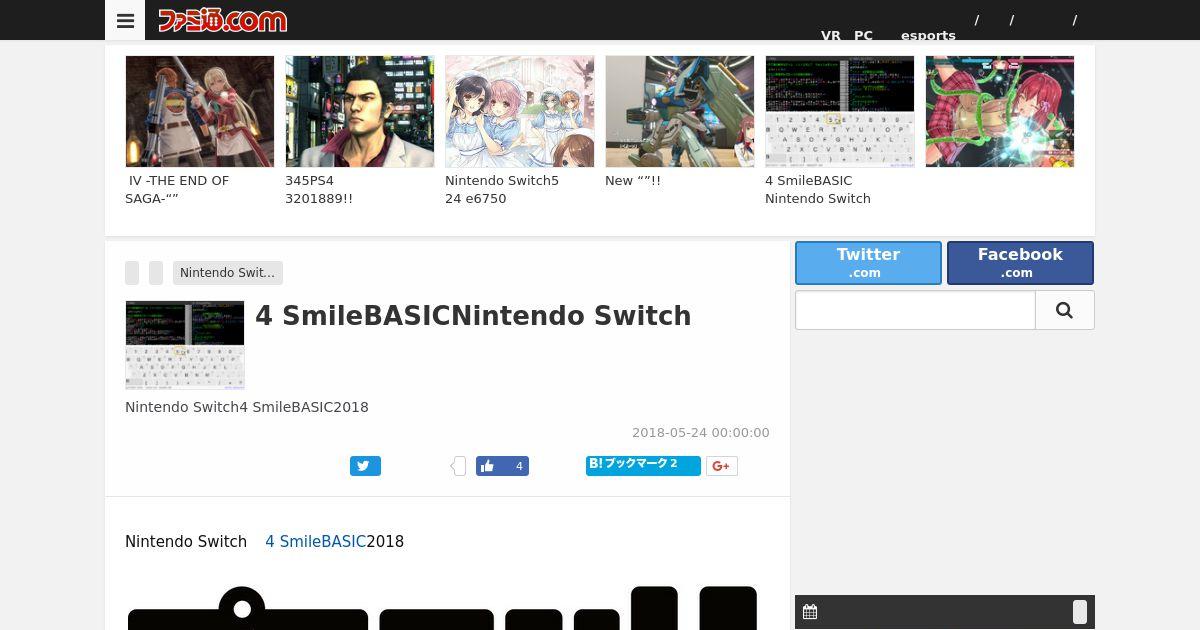Open the 'New ""!!' headline link

(633, 181)
